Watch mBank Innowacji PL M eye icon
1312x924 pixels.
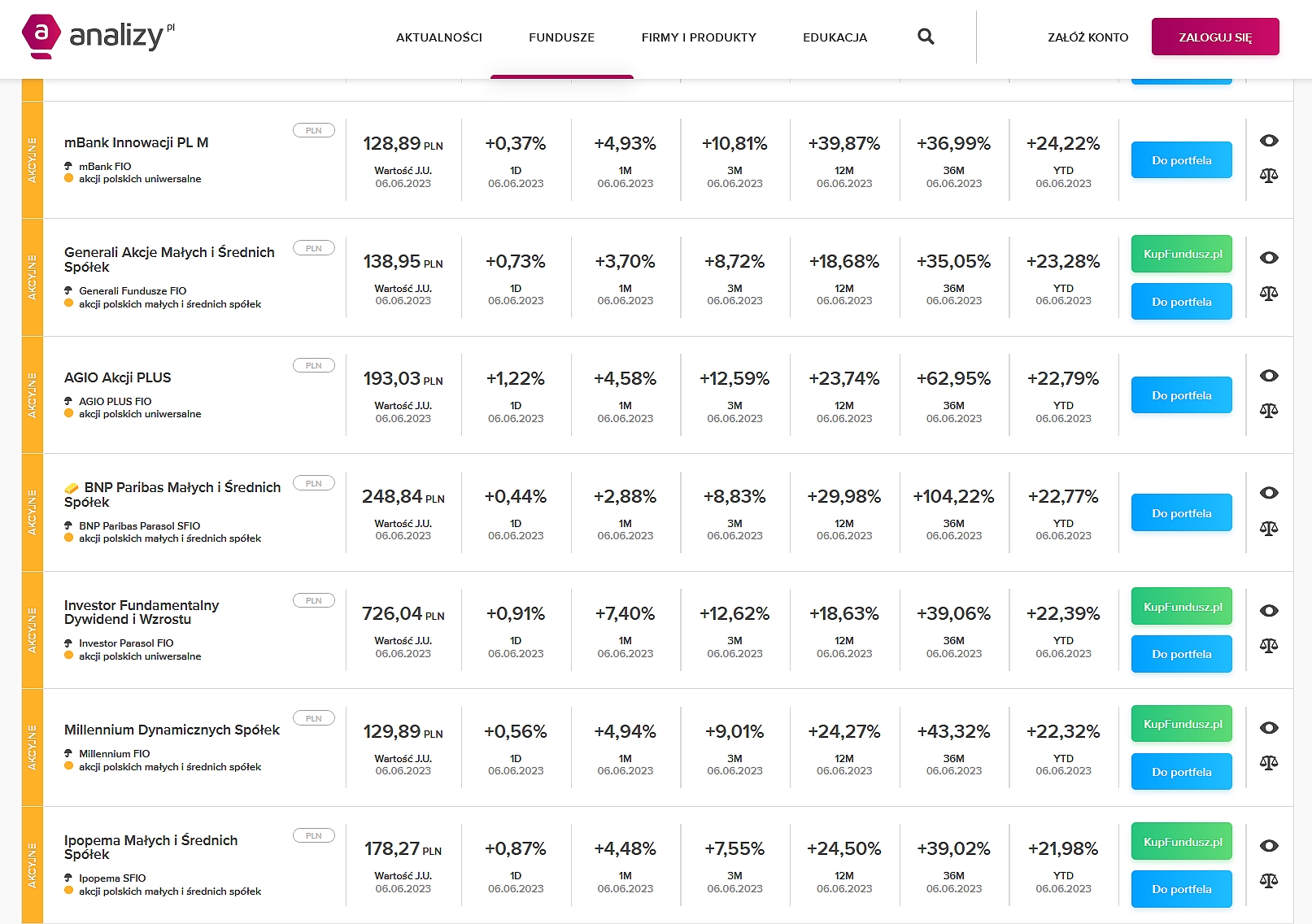[1269, 141]
